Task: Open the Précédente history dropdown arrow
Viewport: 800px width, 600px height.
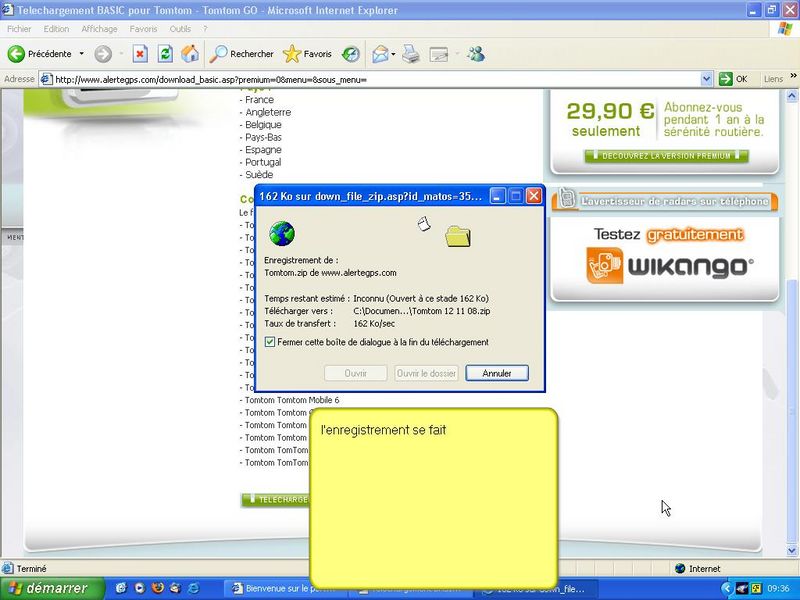Action: click(x=81, y=54)
